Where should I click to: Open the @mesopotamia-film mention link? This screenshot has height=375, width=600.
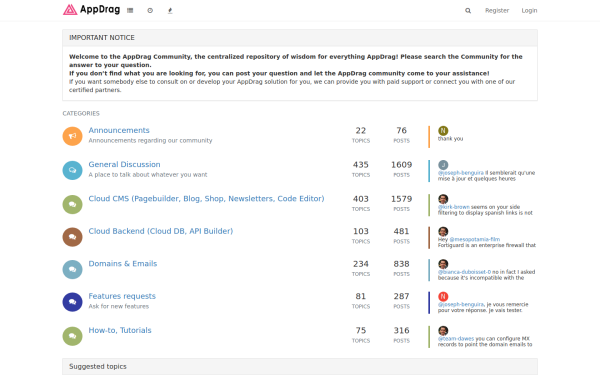coord(474,239)
